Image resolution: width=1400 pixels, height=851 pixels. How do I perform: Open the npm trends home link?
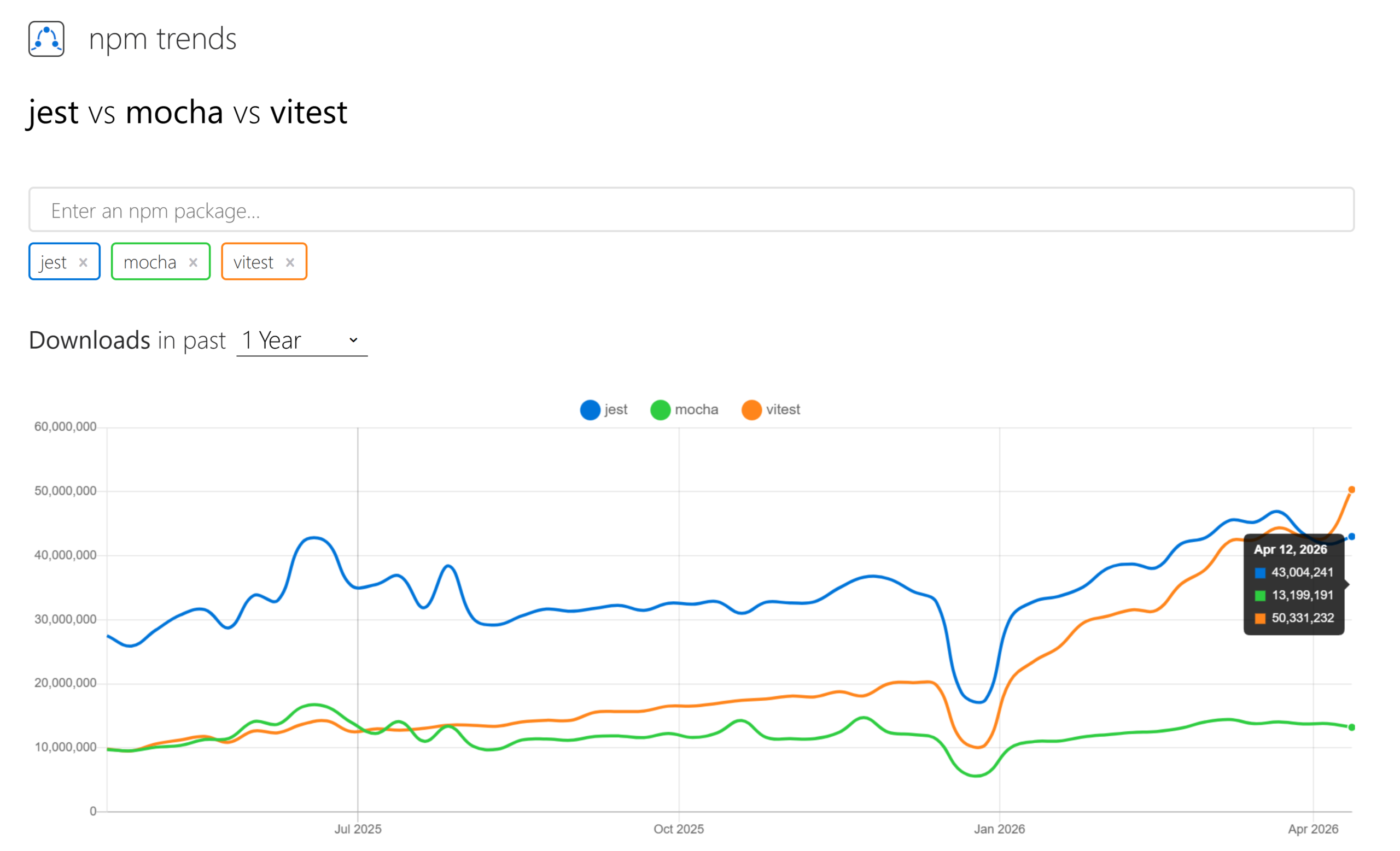click(x=162, y=39)
